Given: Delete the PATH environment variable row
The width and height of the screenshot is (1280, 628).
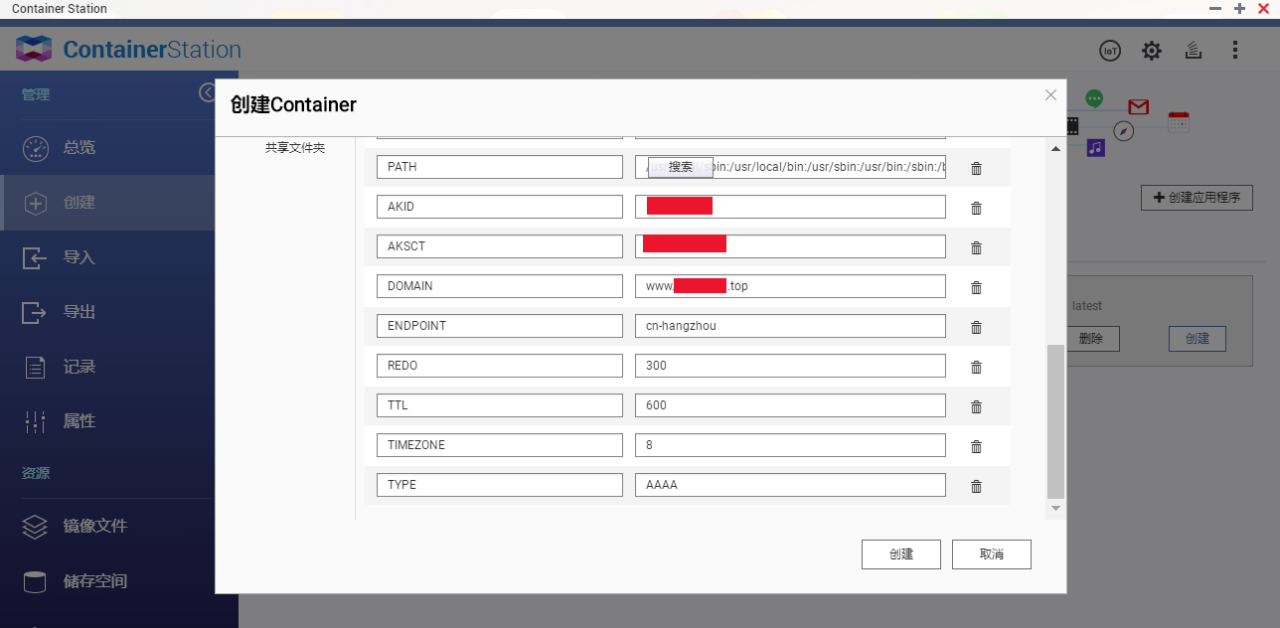Looking at the screenshot, I should tap(976, 168).
